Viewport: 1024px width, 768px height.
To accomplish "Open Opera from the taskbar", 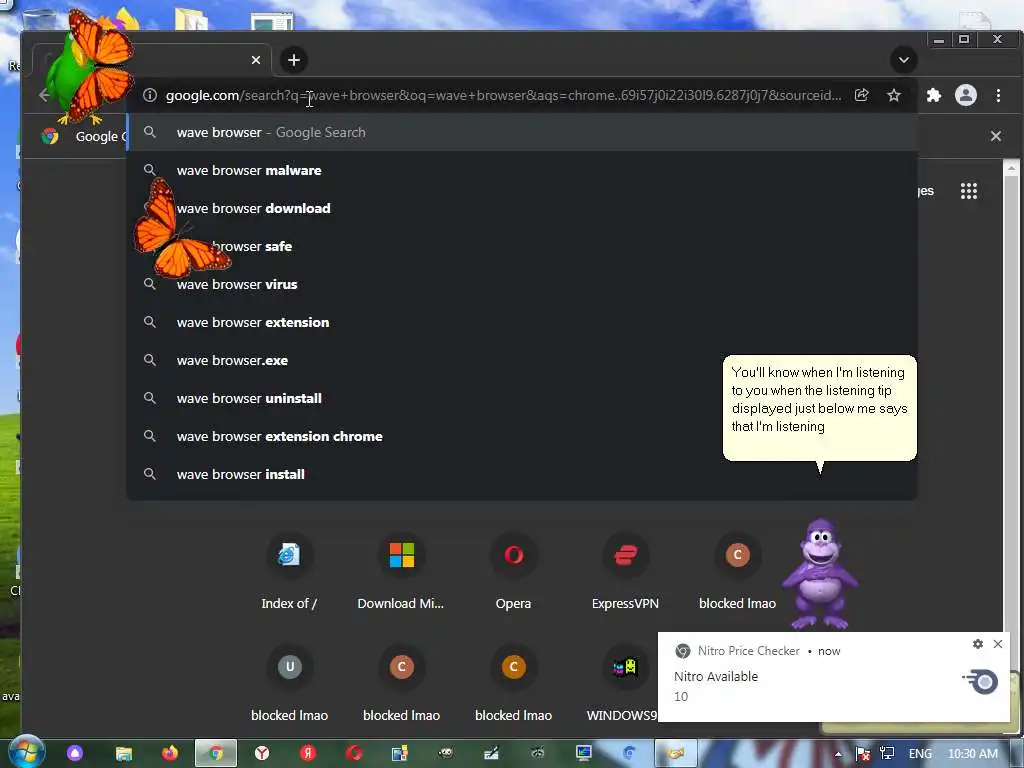I will pos(354,754).
